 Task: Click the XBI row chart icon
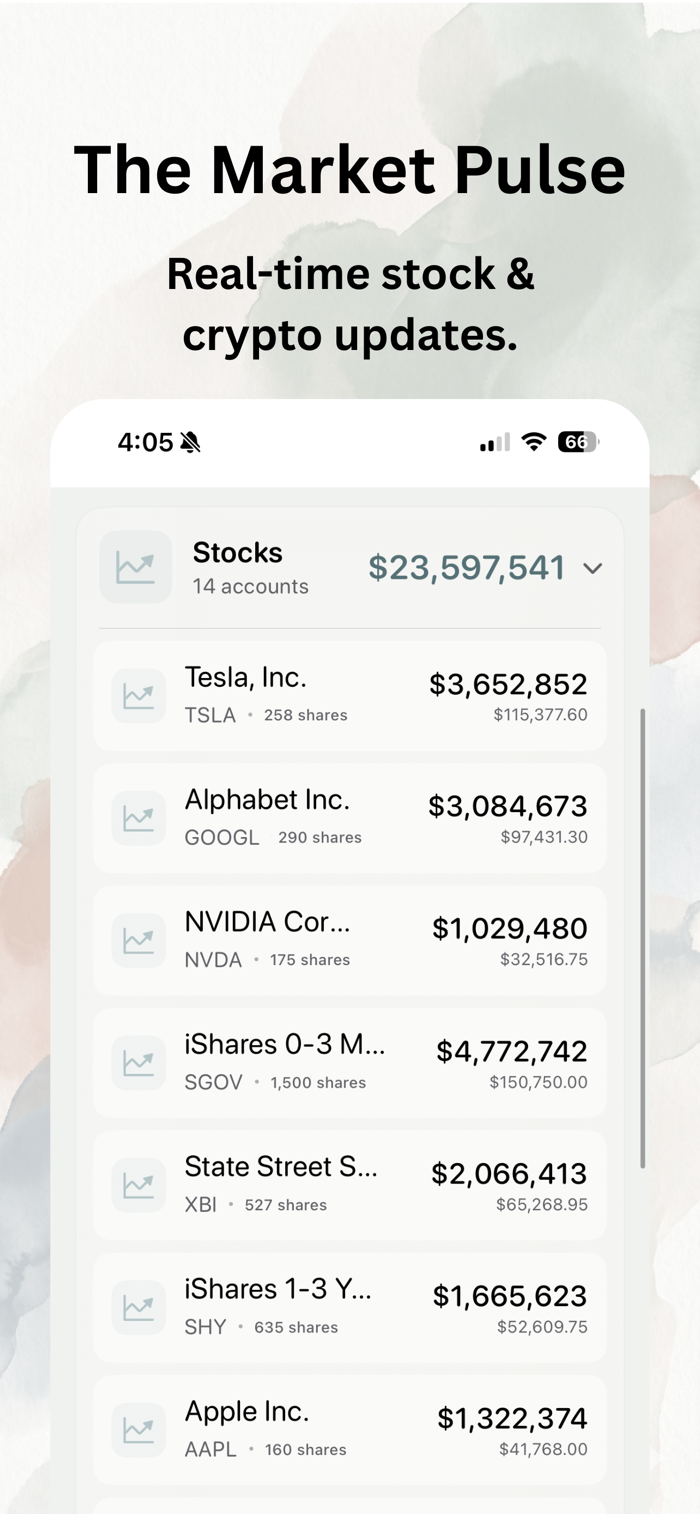pyautogui.click(x=139, y=1185)
